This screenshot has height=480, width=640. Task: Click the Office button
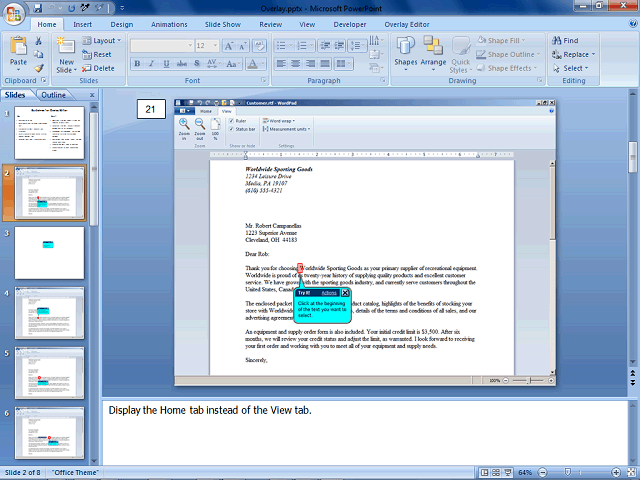click(14, 13)
